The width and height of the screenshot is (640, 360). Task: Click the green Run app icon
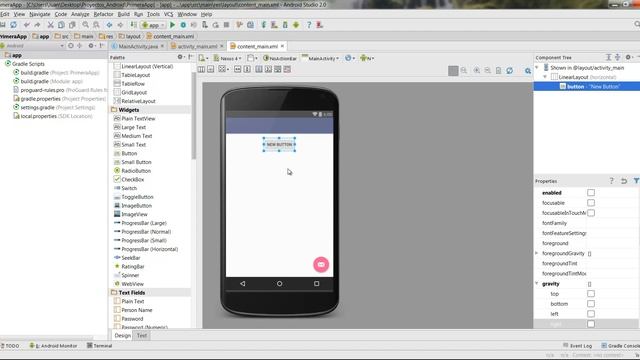coord(172,25)
